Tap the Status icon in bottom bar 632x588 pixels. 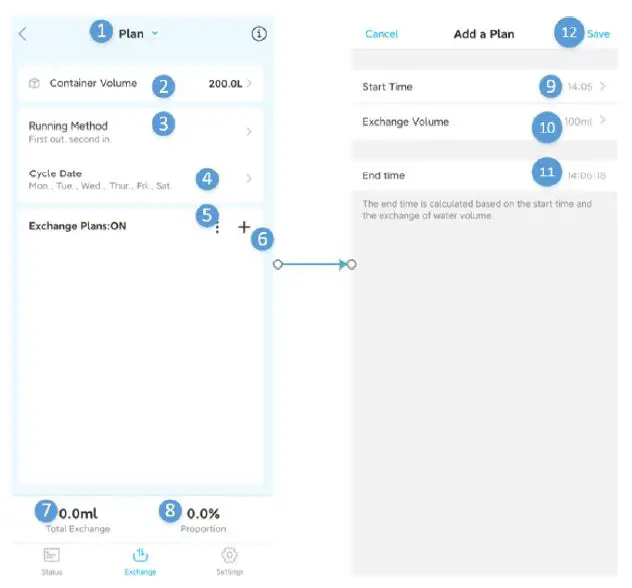[x=52, y=555]
